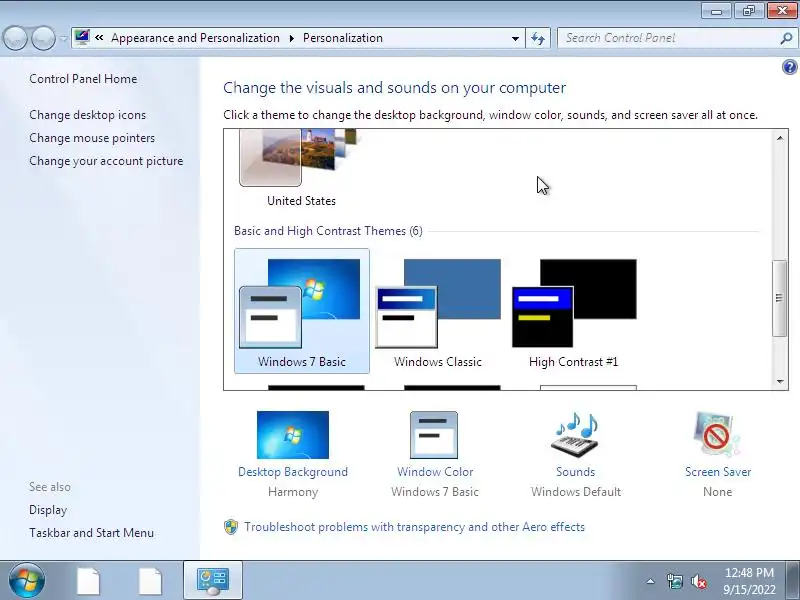Open the first blank document taskbar icon
Screen dimensions: 800x600
(x=89, y=581)
